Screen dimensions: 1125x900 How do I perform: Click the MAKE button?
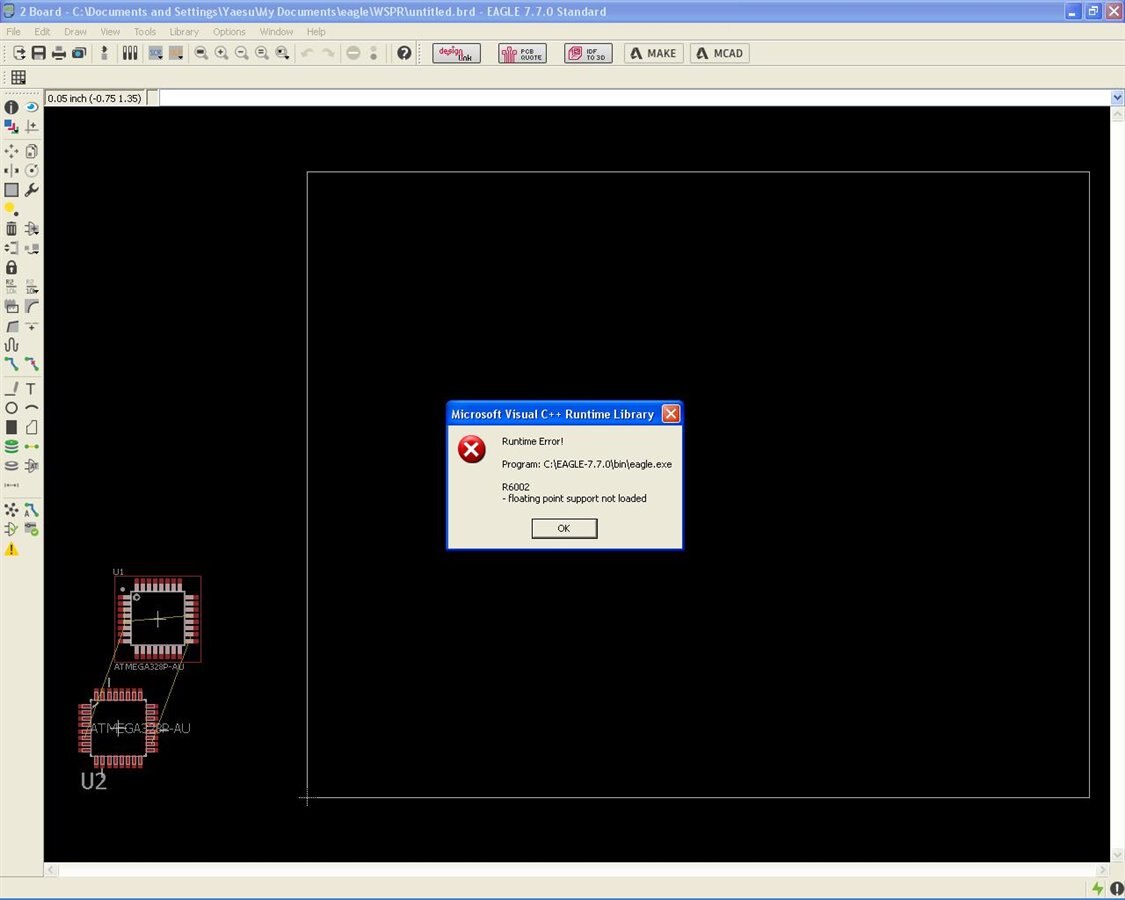click(x=654, y=53)
